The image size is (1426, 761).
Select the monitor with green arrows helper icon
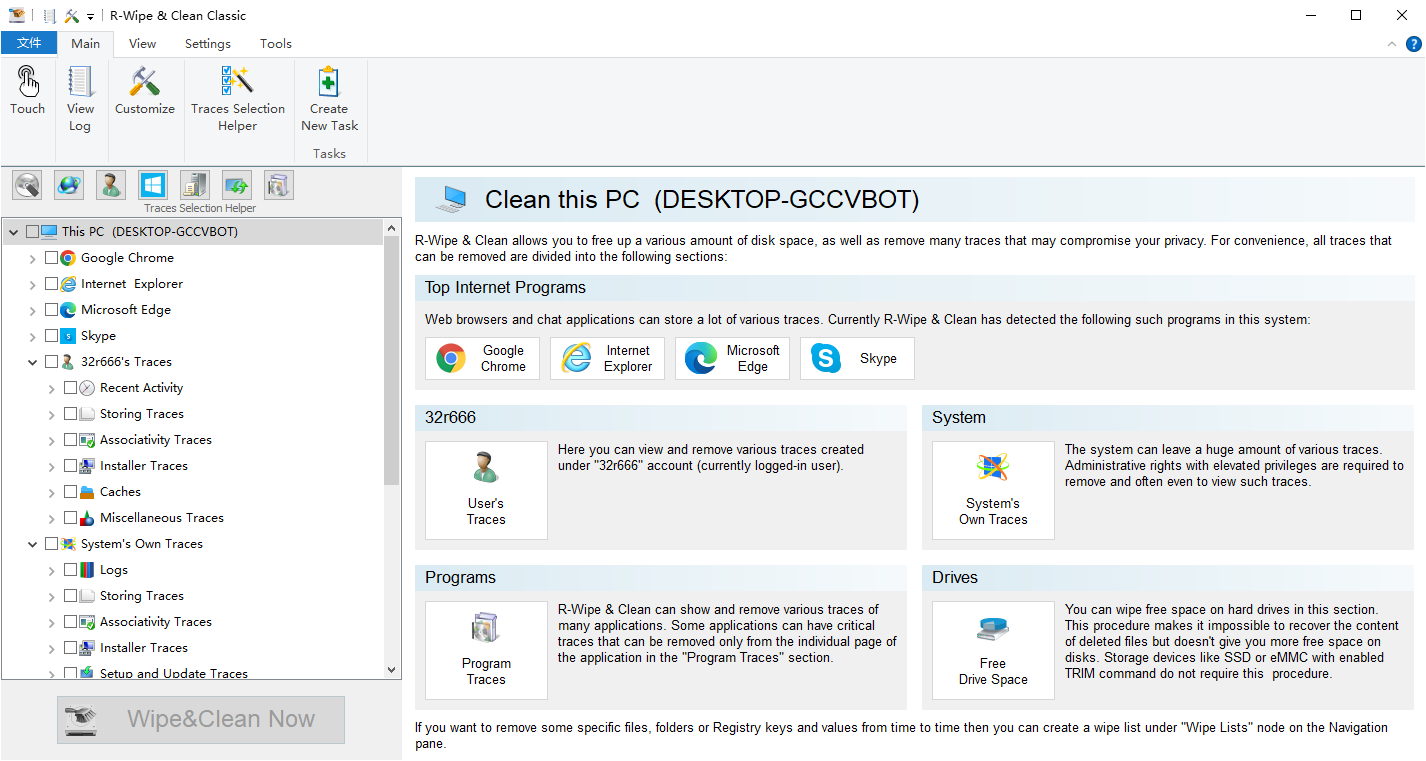point(237,185)
